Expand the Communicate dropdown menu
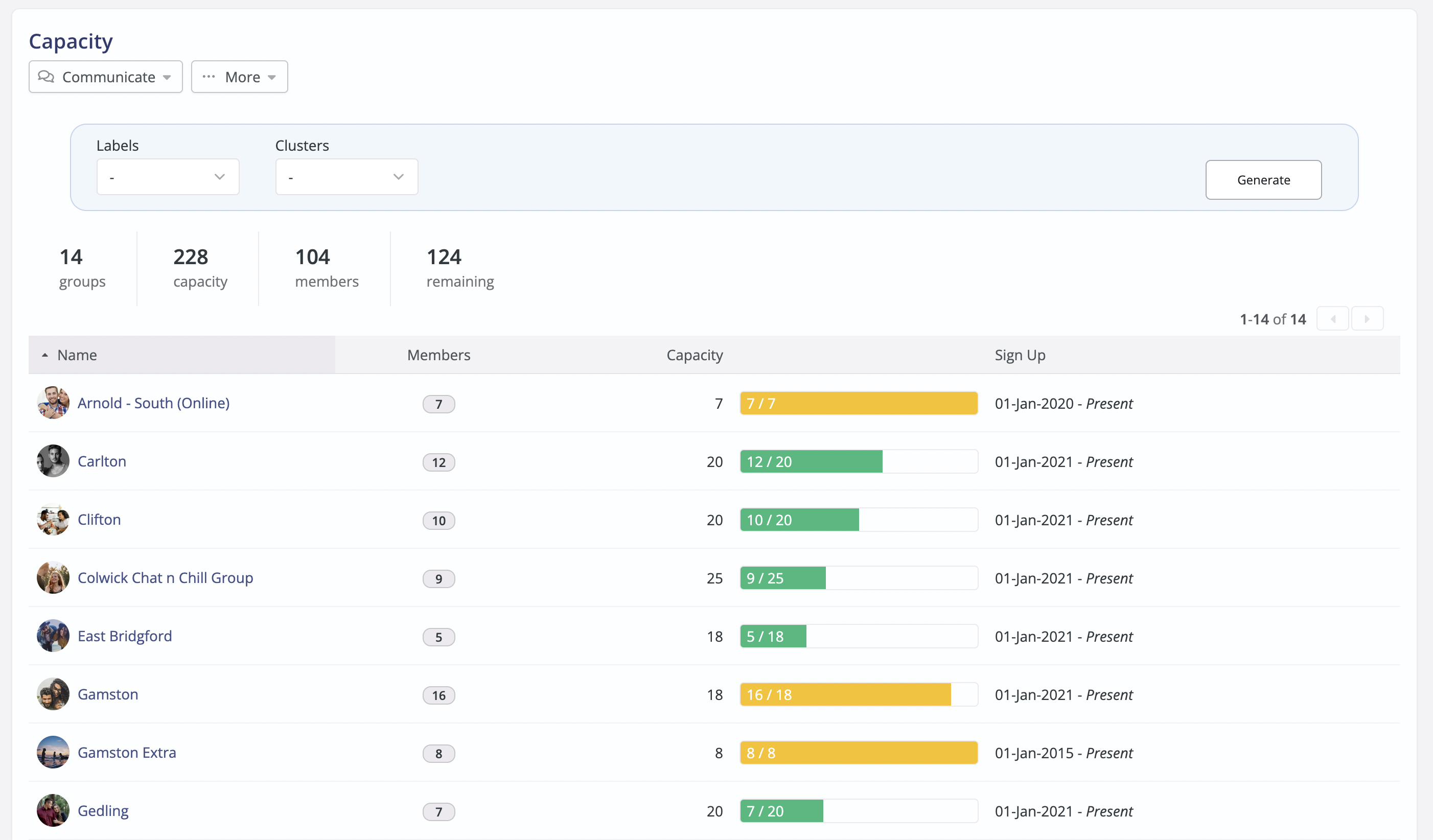The width and height of the screenshot is (1433, 840). tap(167, 77)
